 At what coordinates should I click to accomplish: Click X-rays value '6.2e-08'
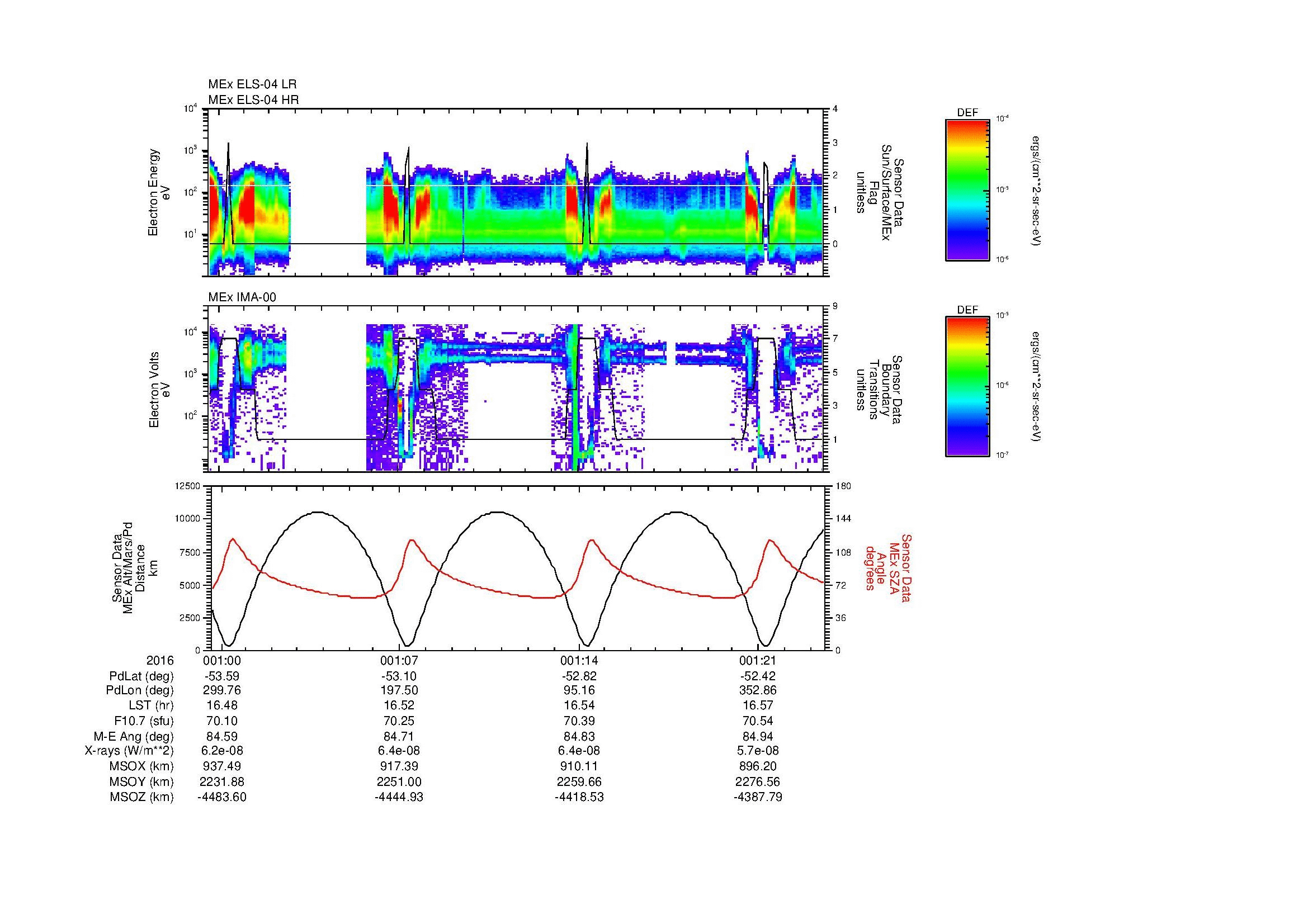222,751
